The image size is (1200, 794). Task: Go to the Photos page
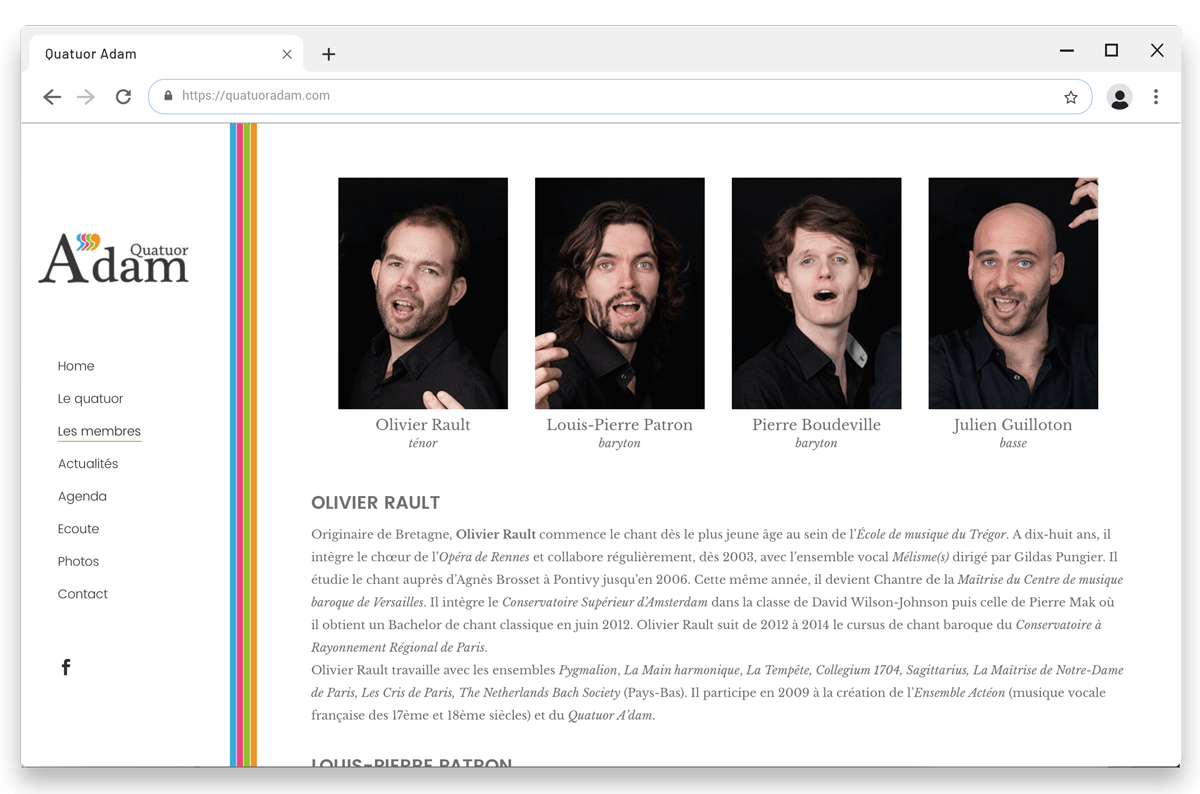78,561
